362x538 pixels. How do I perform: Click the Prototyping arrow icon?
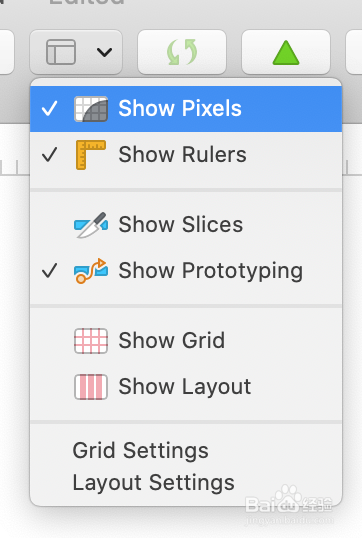(91, 271)
